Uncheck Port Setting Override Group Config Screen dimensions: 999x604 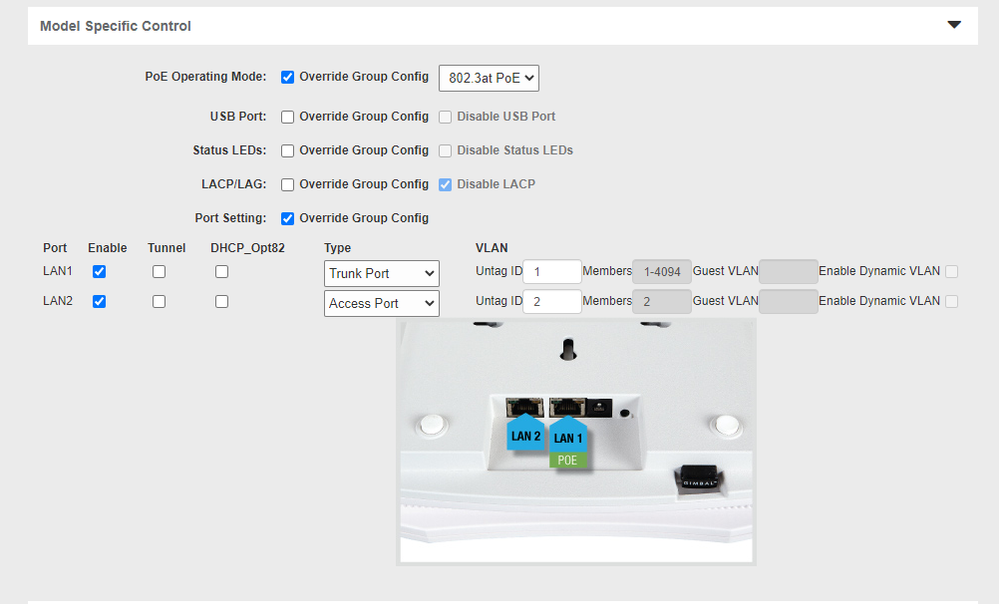click(288, 219)
